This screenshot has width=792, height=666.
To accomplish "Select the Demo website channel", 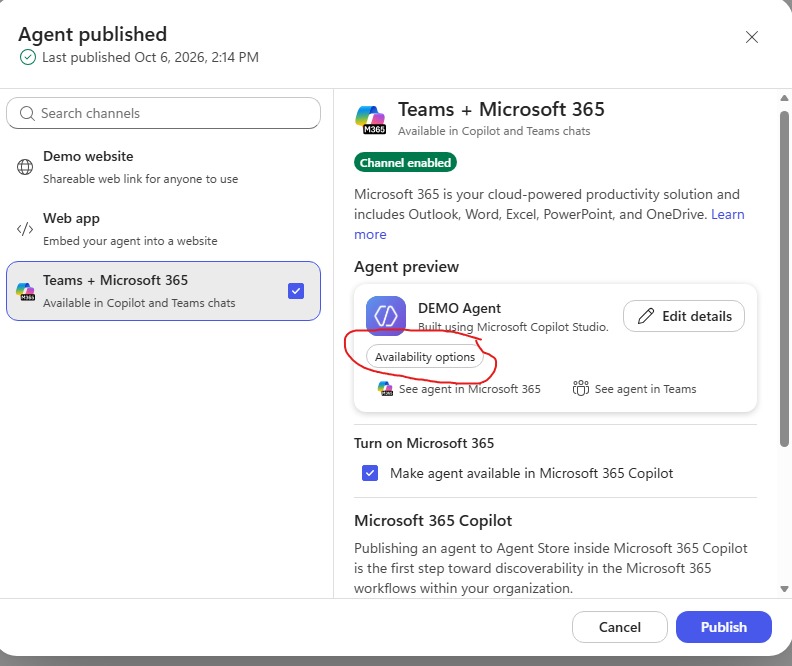I will [163, 167].
